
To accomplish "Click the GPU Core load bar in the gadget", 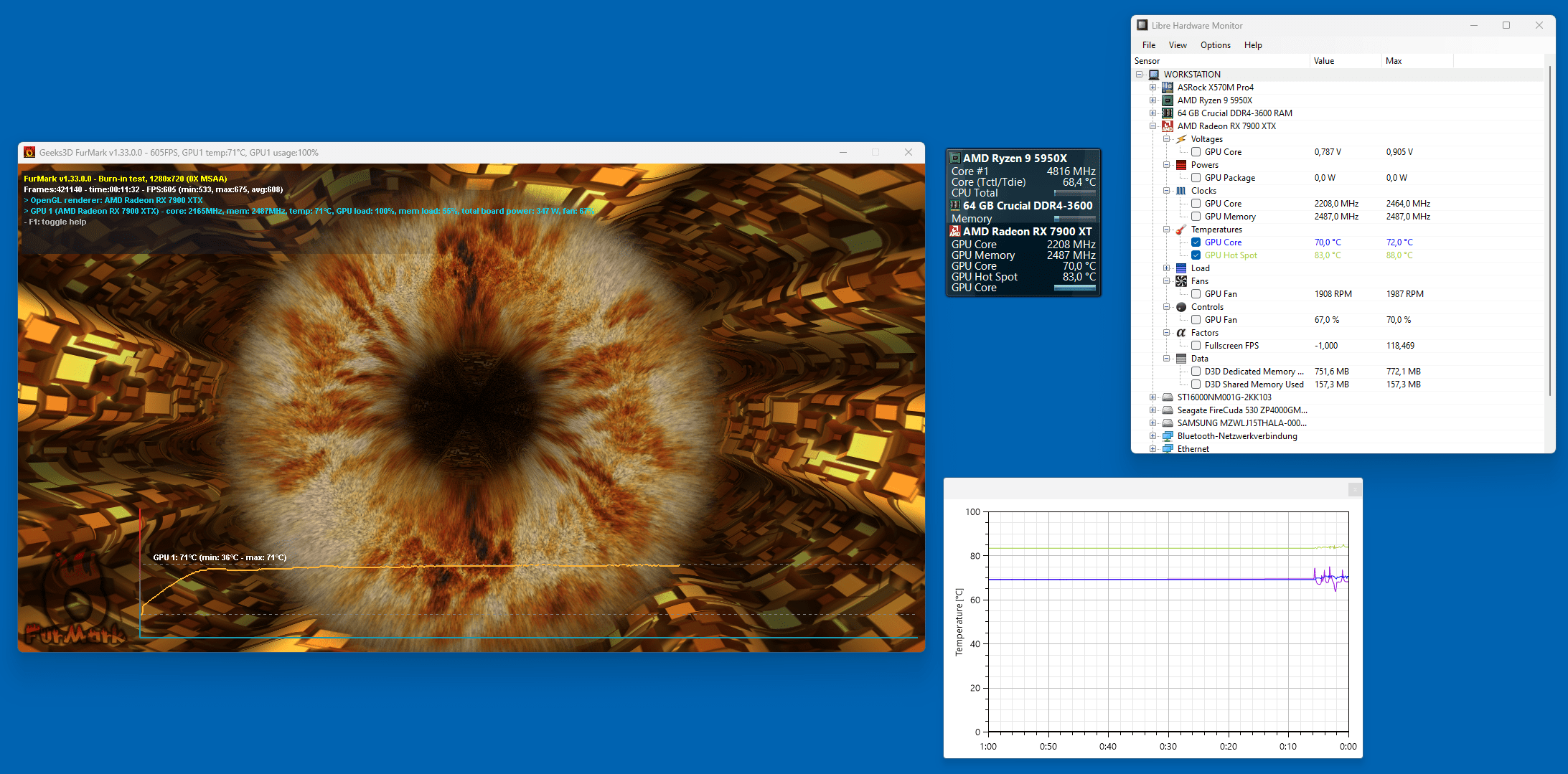I will (x=1074, y=288).
